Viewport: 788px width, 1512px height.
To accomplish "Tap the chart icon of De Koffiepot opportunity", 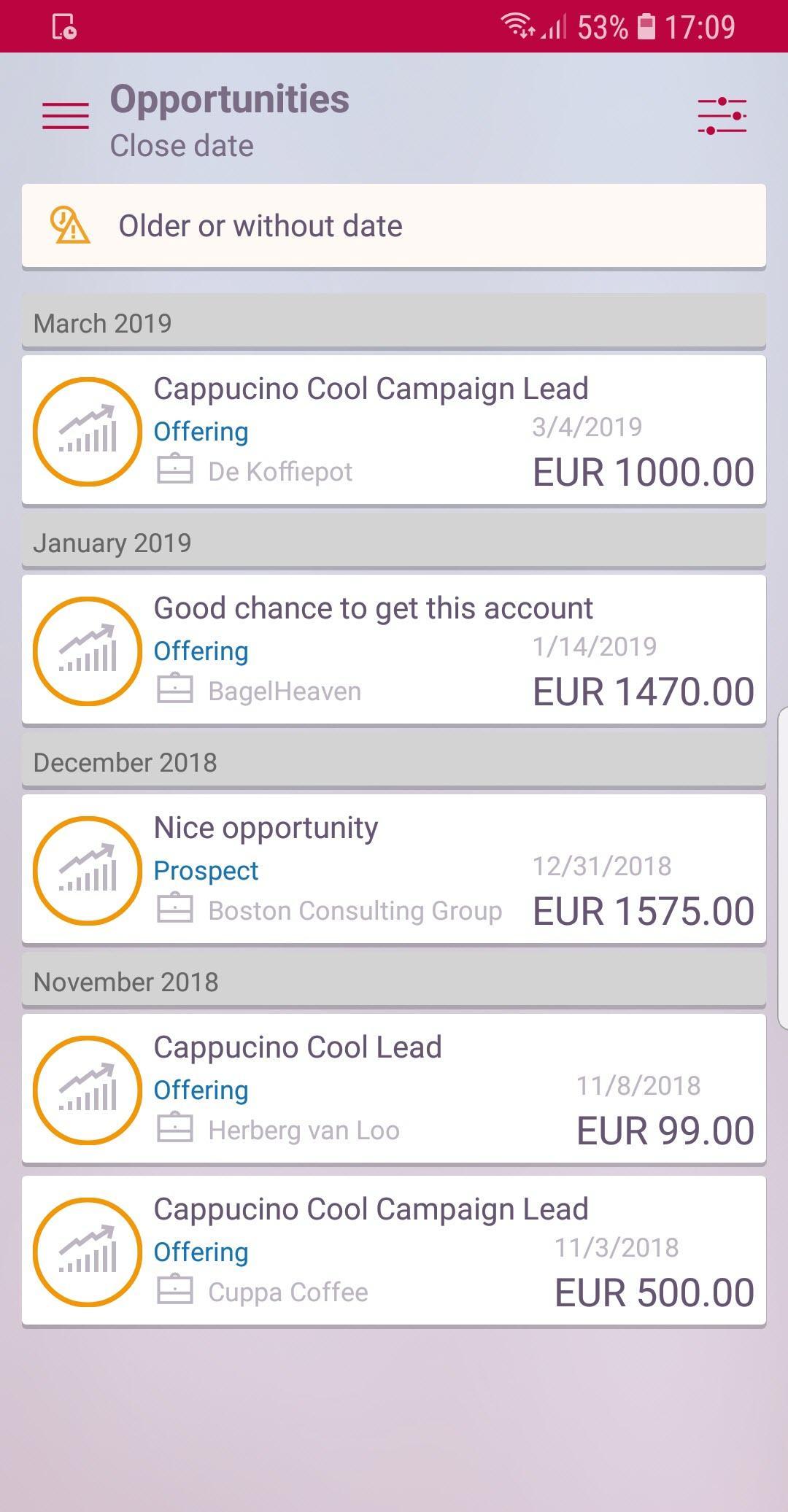I will 88,431.
